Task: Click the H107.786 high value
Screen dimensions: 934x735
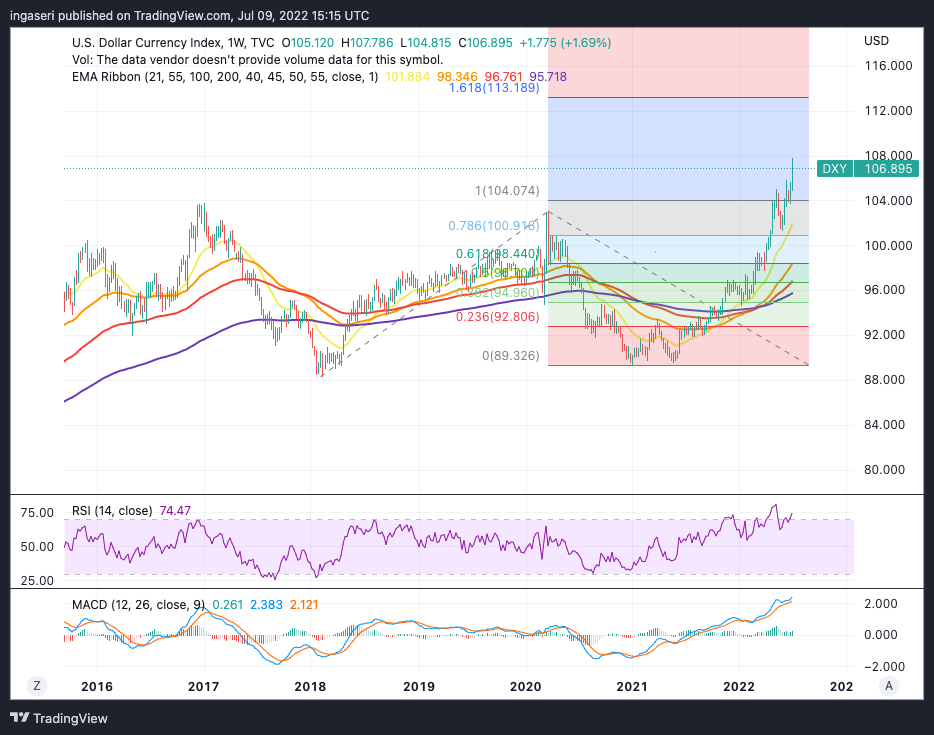Action: pos(367,43)
